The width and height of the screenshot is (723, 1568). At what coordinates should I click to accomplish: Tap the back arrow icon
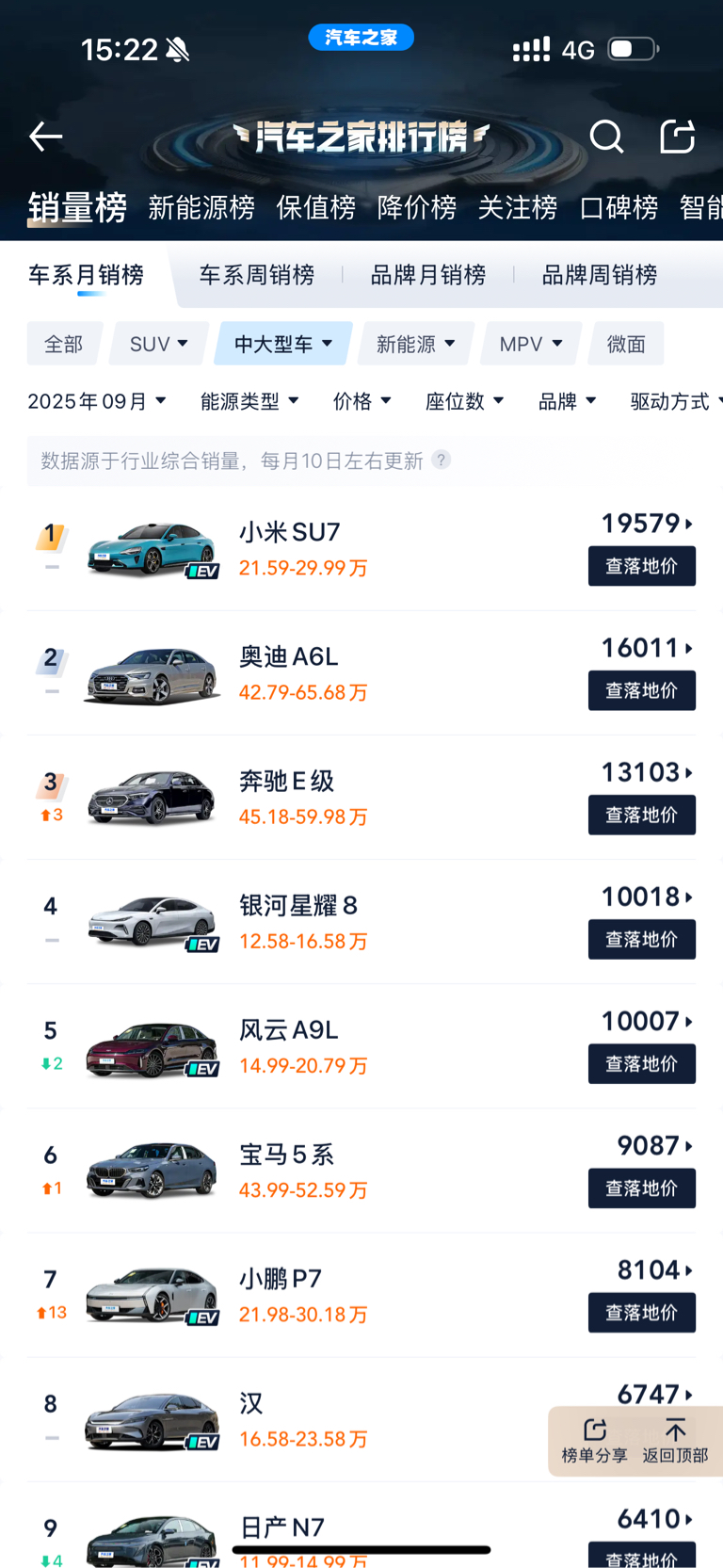[45, 137]
